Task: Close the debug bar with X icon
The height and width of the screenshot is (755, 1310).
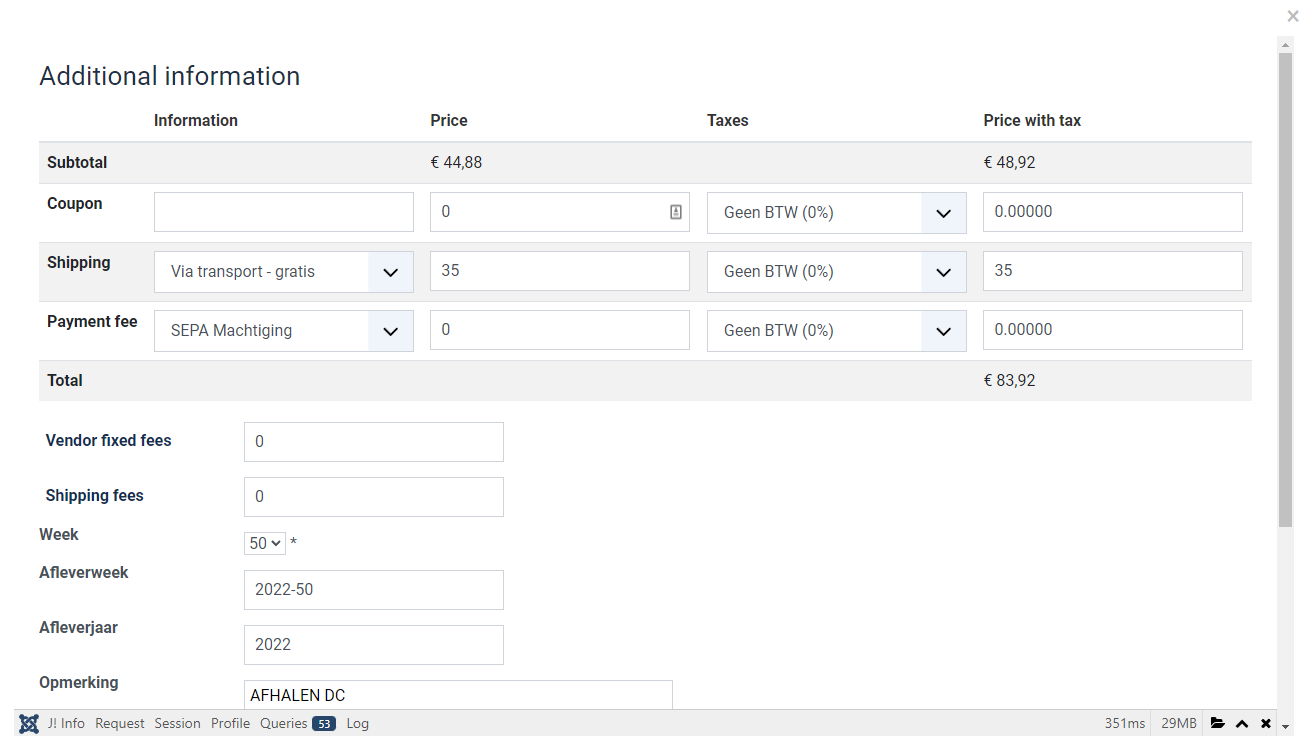Action: click(x=1266, y=723)
